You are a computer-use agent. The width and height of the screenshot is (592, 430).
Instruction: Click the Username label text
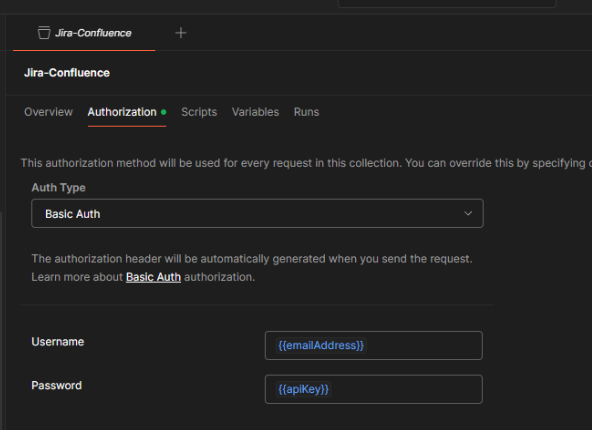tap(58, 342)
